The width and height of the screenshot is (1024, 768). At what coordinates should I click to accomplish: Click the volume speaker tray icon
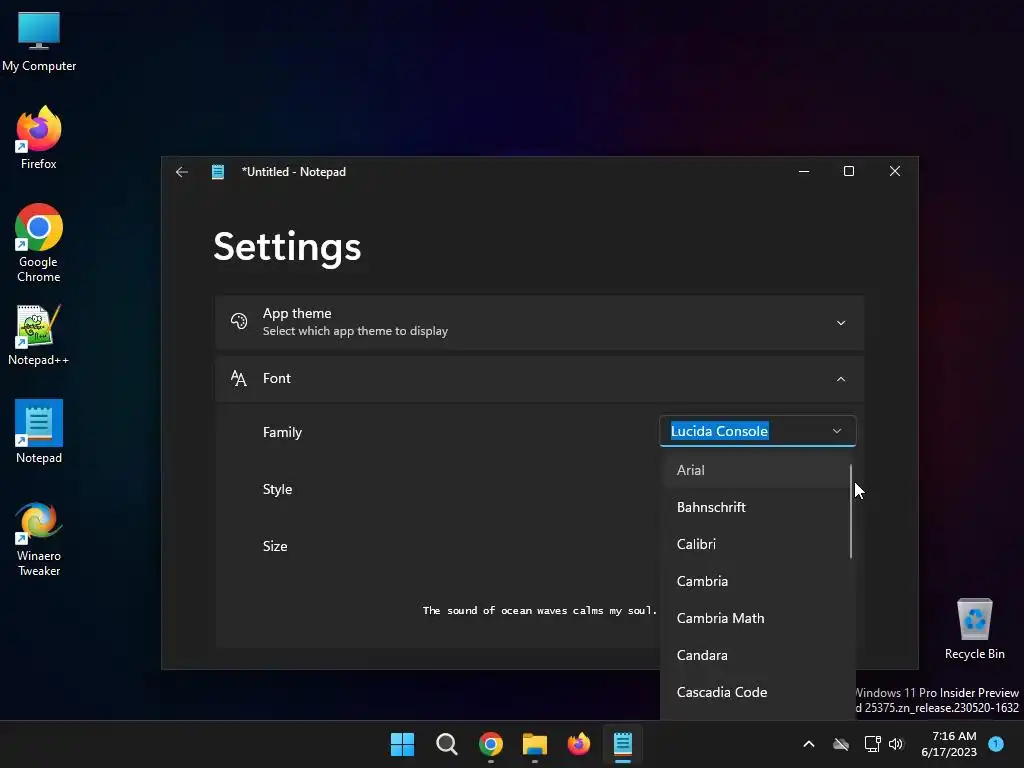tap(896, 744)
